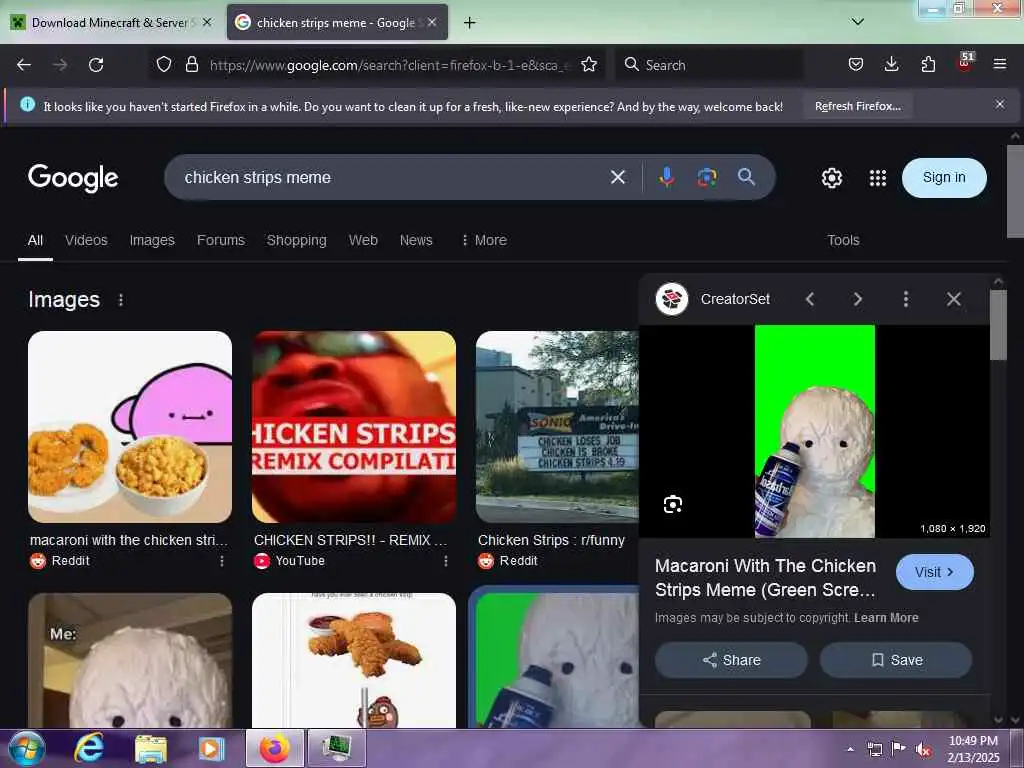Open a new tab with plus button
The width and height of the screenshot is (1024, 768).
pyautogui.click(x=469, y=23)
